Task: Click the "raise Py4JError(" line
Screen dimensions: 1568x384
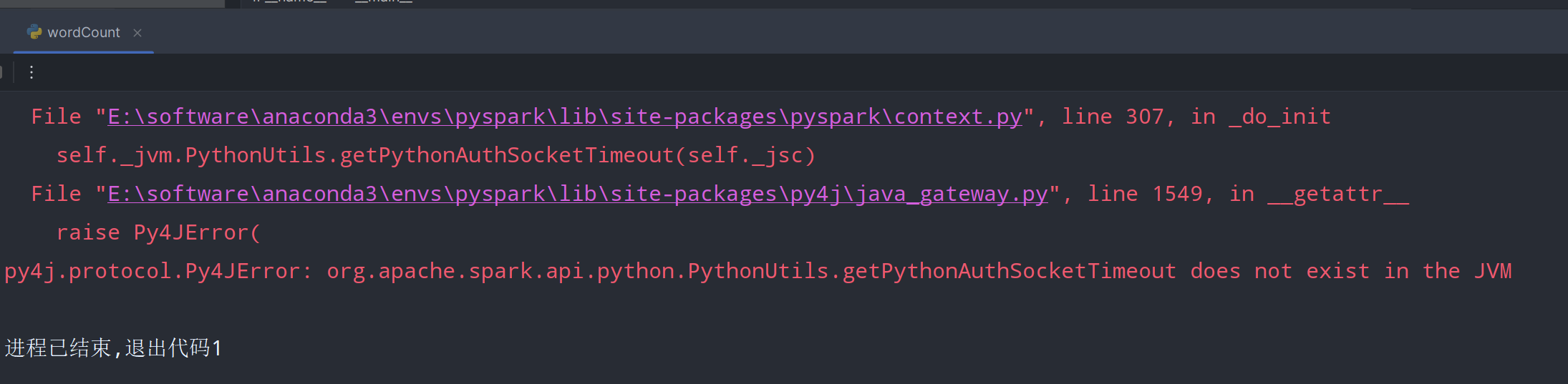Action: pyautogui.click(x=159, y=232)
